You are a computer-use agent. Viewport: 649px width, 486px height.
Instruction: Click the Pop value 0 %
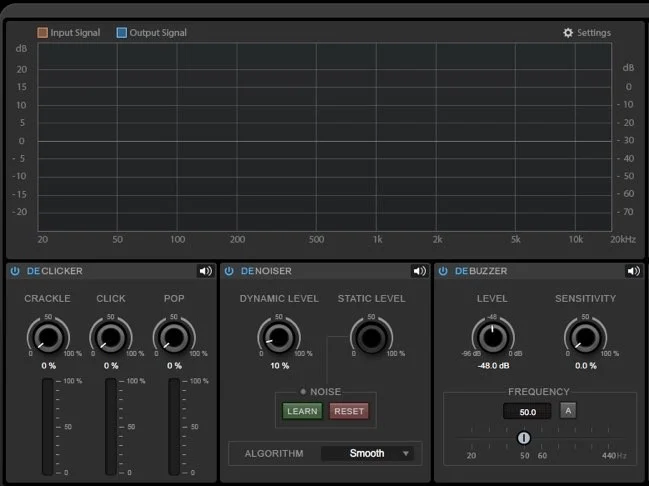coord(174,366)
